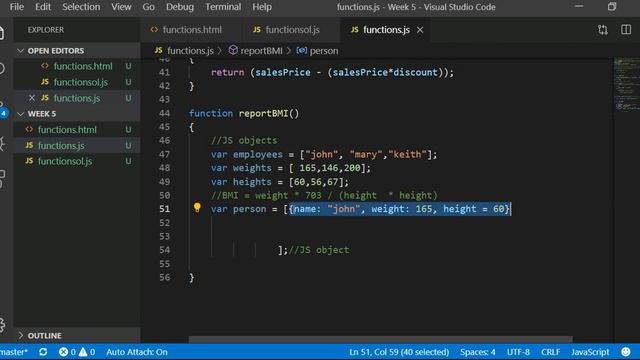640x360 pixels.
Task: Click the text "function reportBMI()"
Action: click(244, 113)
